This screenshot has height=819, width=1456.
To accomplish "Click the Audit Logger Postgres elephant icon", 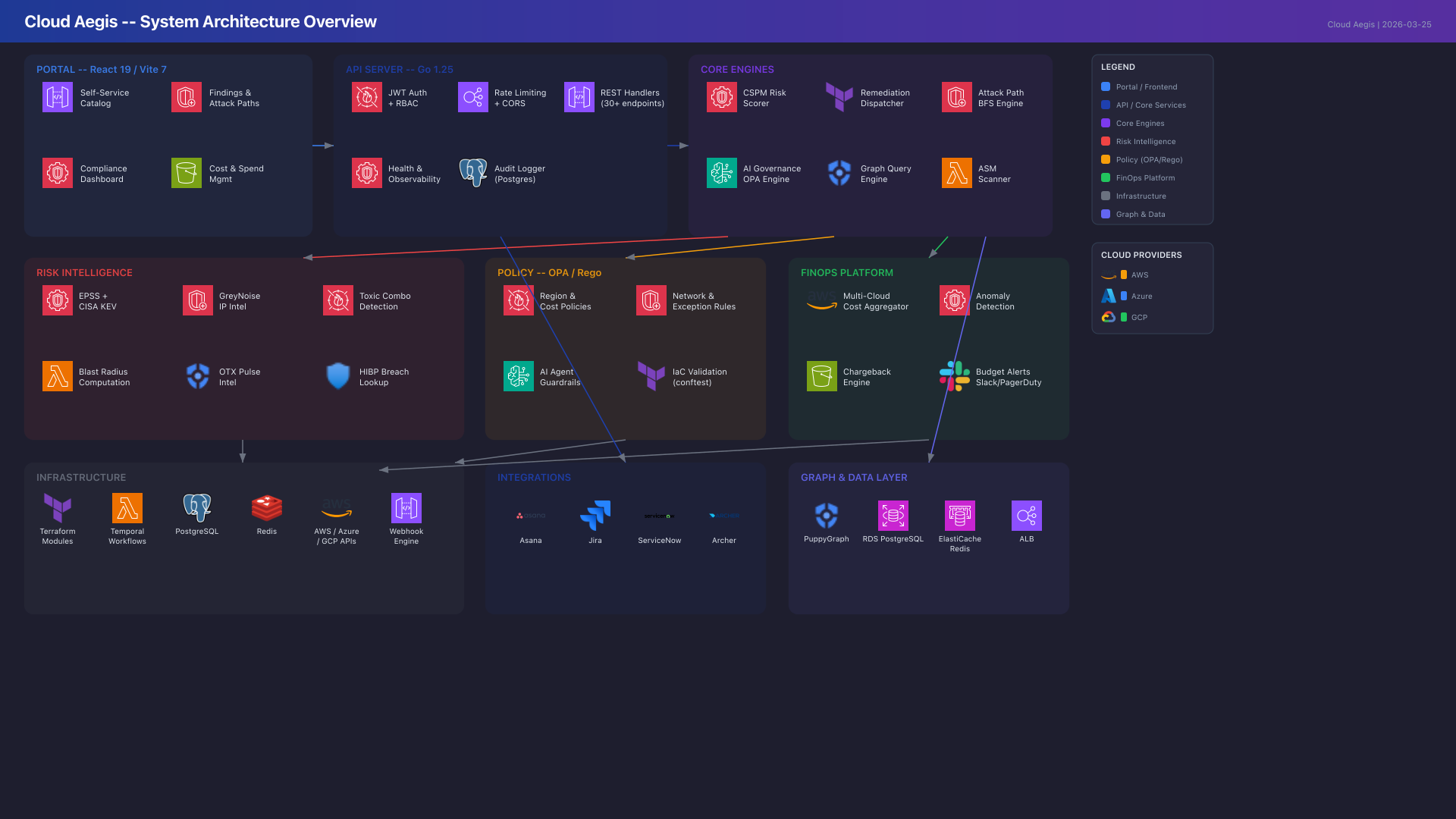I will 473,173.
